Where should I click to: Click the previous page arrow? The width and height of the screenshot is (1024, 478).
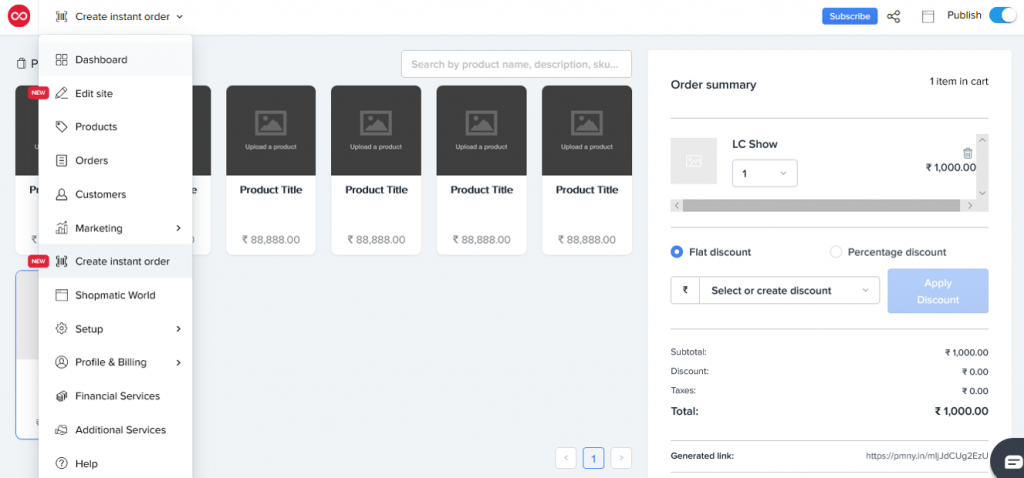566,458
